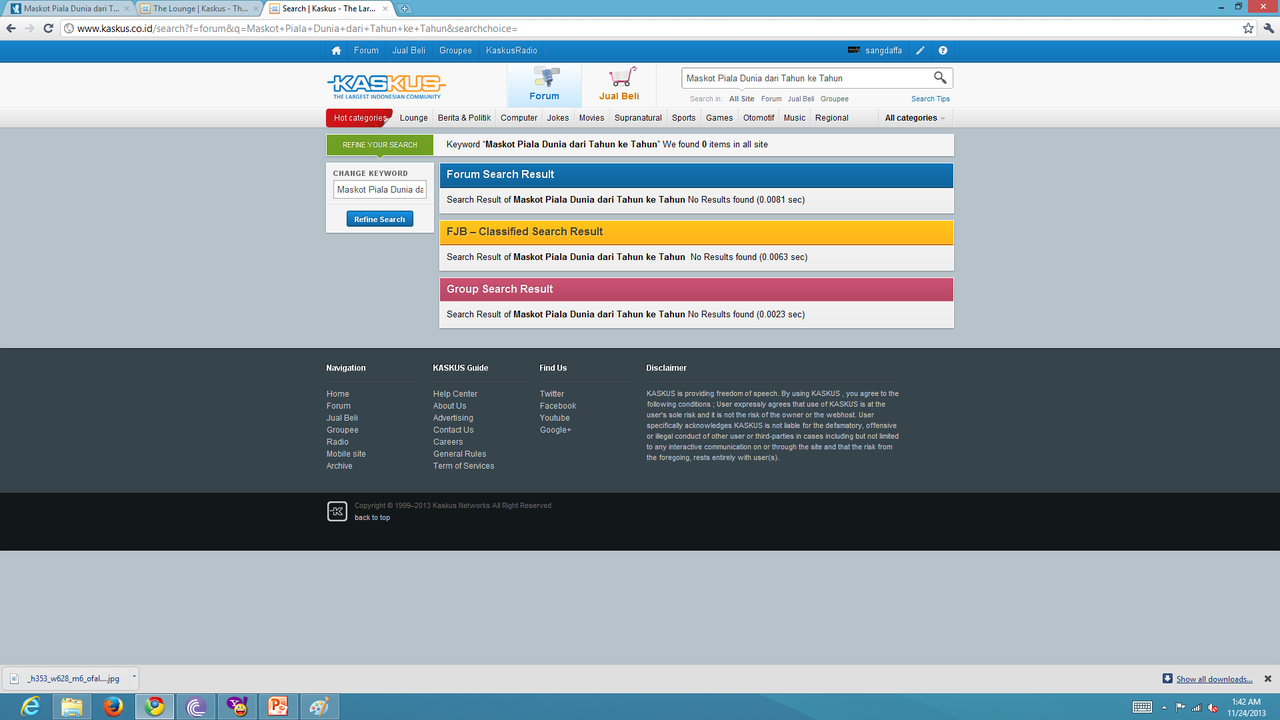Screen dimensions: 1280x720
Task: Open the Movies category
Action: (x=592, y=118)
